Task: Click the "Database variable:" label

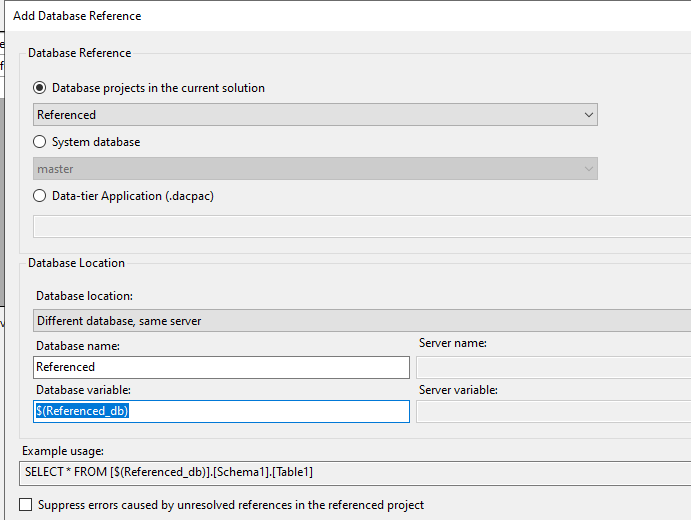Action: click(84, 390)
